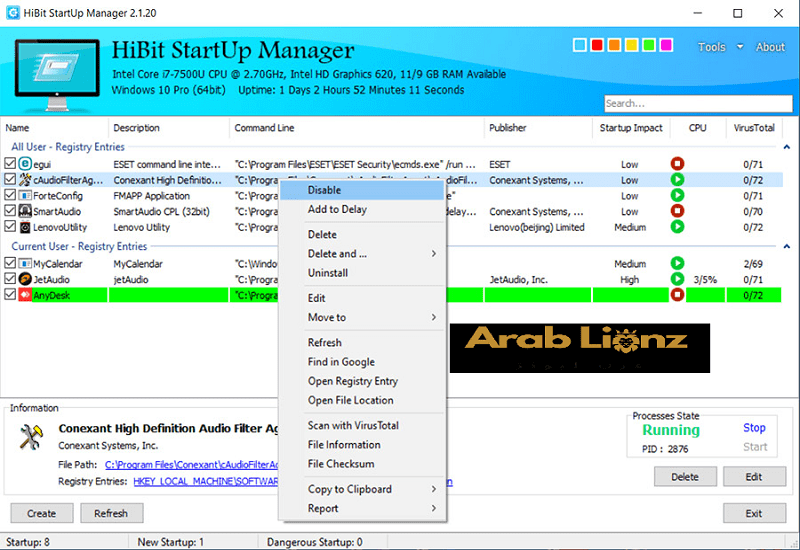Open the File Path link
The height and width of the screenshot is (550, 800).
192,464
